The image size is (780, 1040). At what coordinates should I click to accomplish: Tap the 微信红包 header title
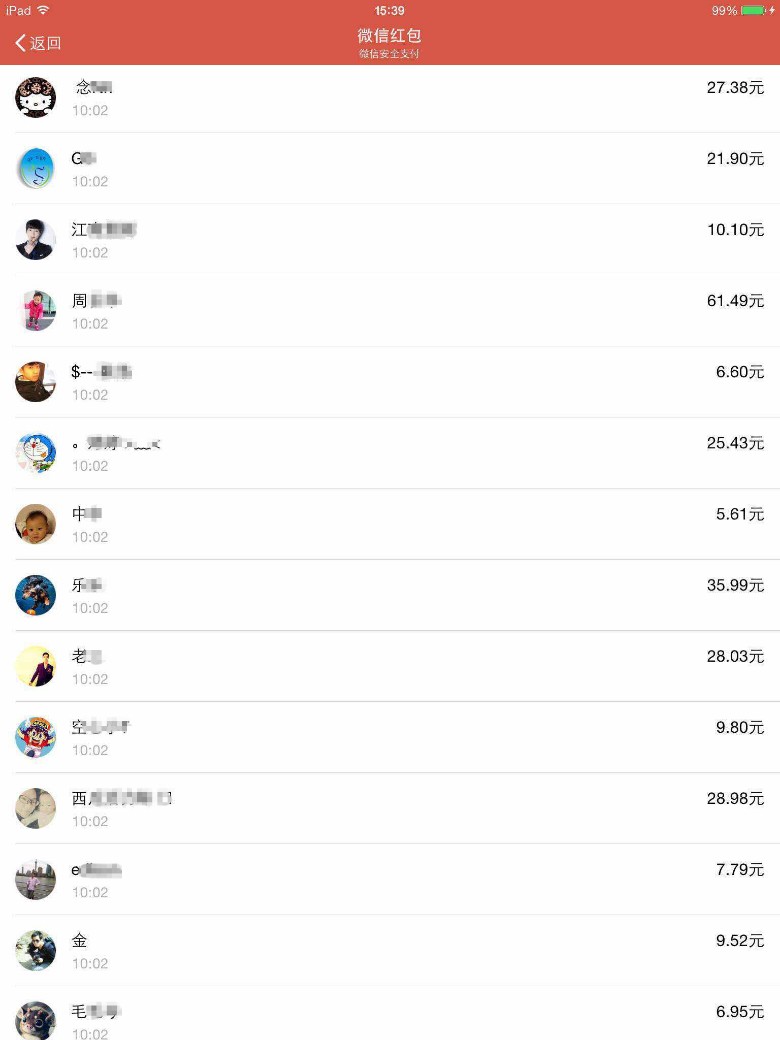click(389, 35)
